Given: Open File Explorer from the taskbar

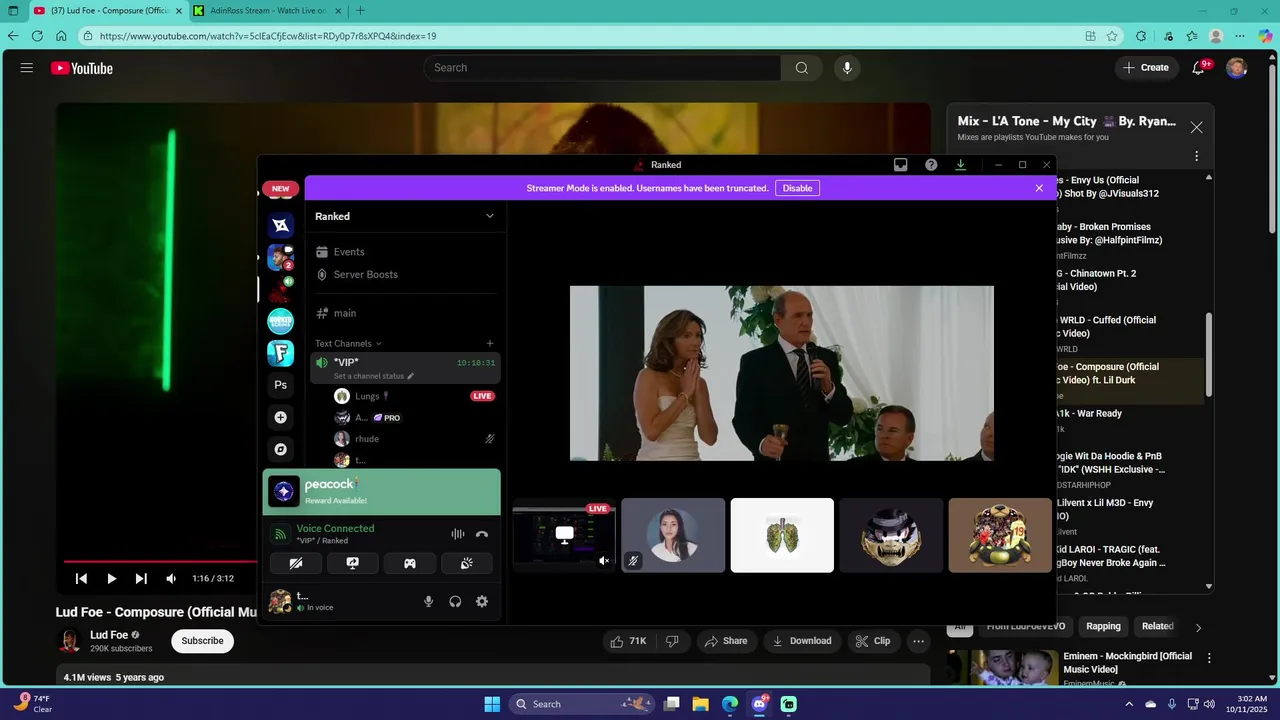Looking at the screenshot, I should tap(701, 704).
